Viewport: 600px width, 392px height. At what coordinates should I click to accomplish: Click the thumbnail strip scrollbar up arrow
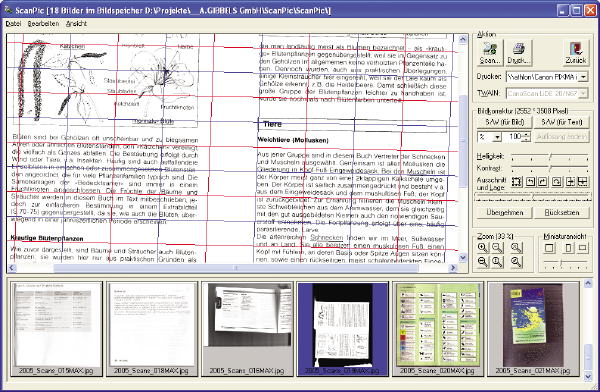click(588, 284)
